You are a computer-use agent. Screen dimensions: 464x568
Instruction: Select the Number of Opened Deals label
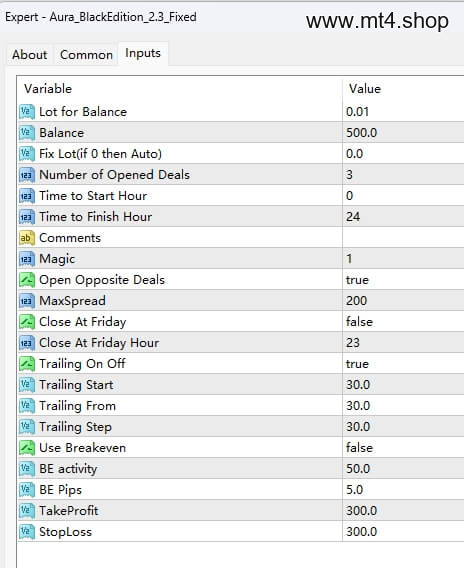[114, 175]
